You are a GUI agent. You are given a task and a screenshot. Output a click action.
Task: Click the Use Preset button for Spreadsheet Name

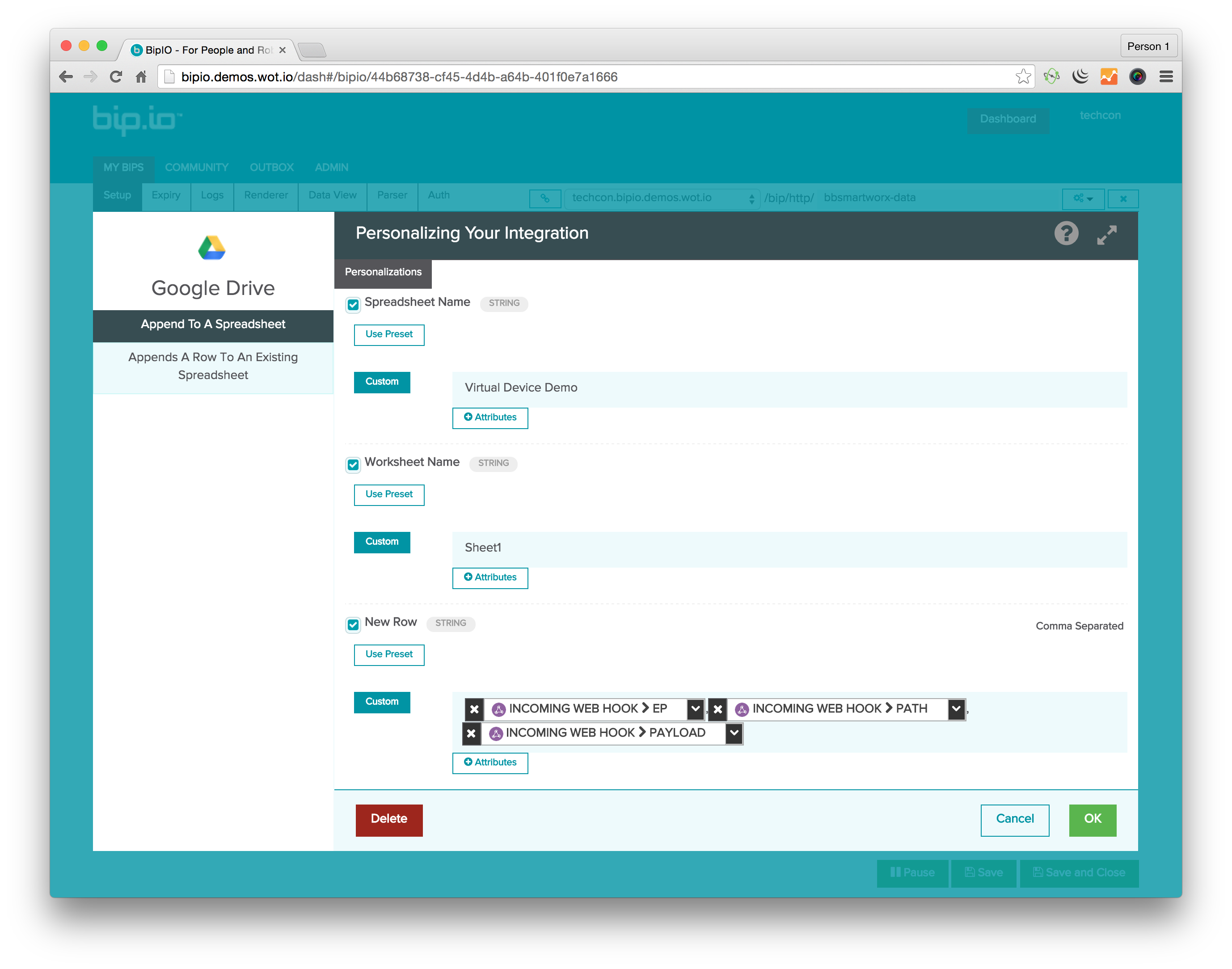pos(389,334)
